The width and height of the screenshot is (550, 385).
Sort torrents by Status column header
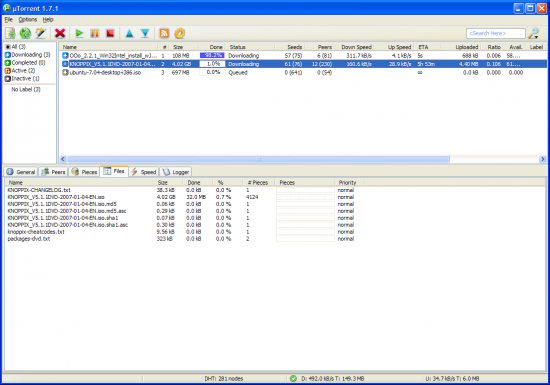point(251,47)
